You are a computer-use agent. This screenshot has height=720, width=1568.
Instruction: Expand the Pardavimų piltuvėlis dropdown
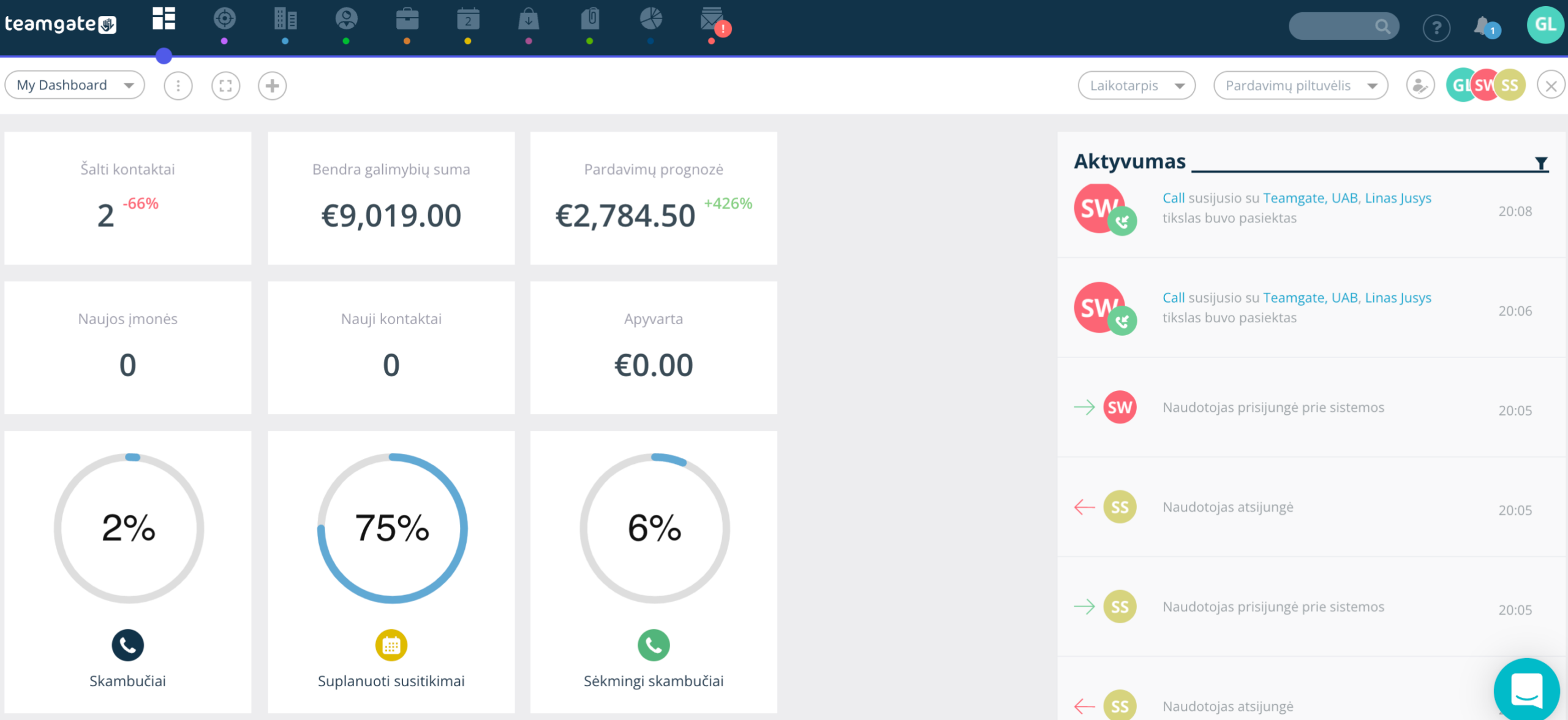(1301, 86)
